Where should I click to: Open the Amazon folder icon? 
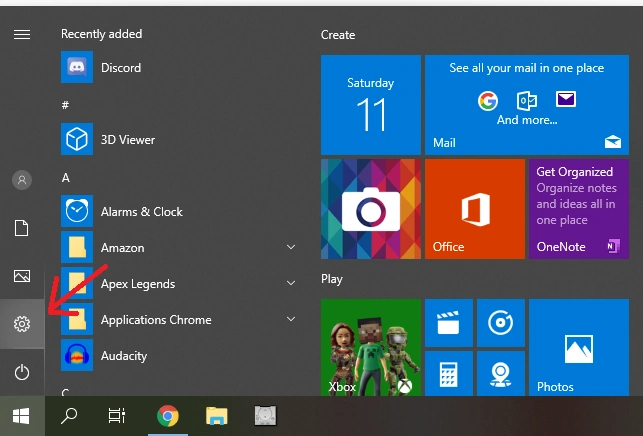point(77,247)
